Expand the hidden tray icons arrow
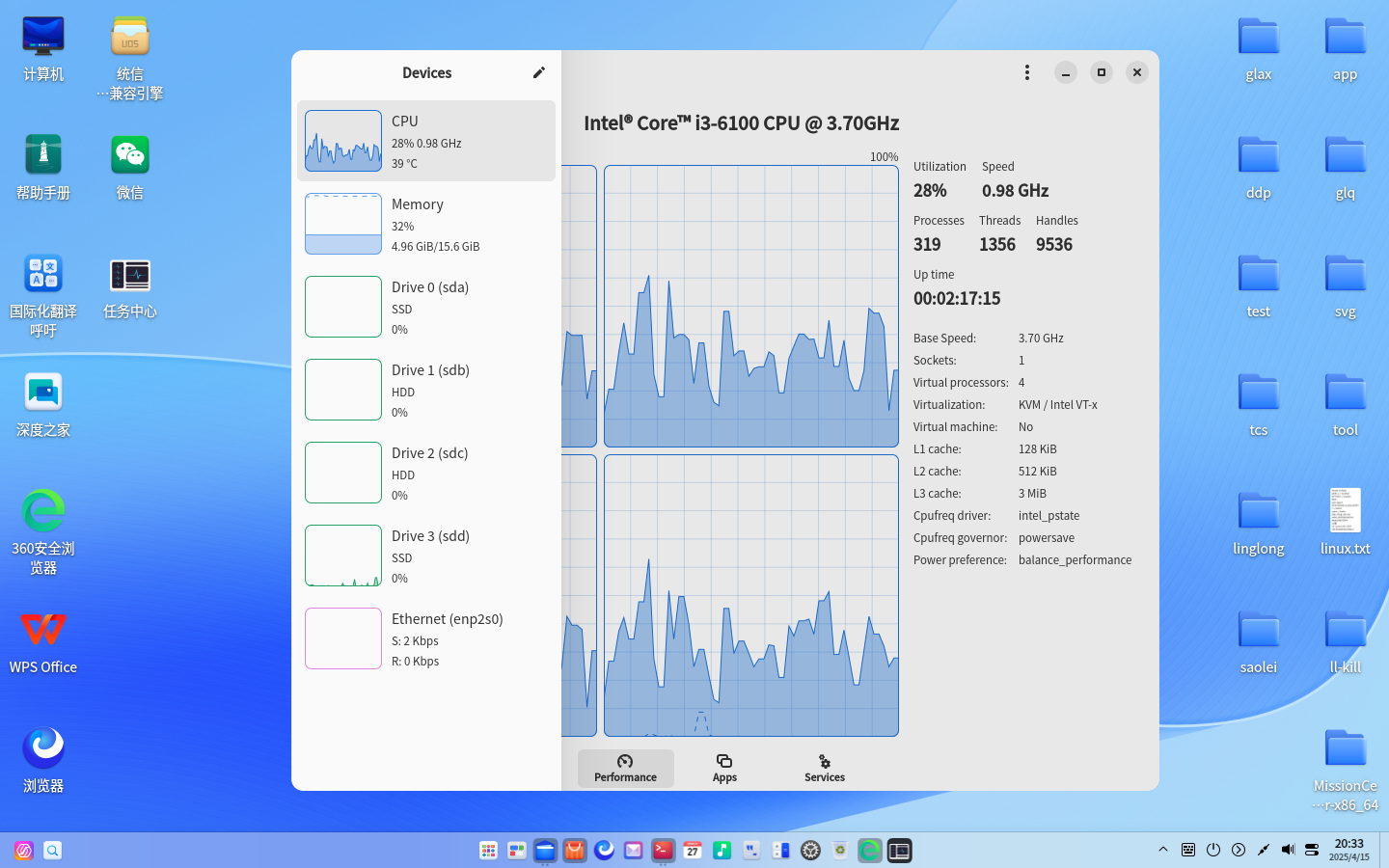Screen dimensions: 1389x868 click(1163, 850)
